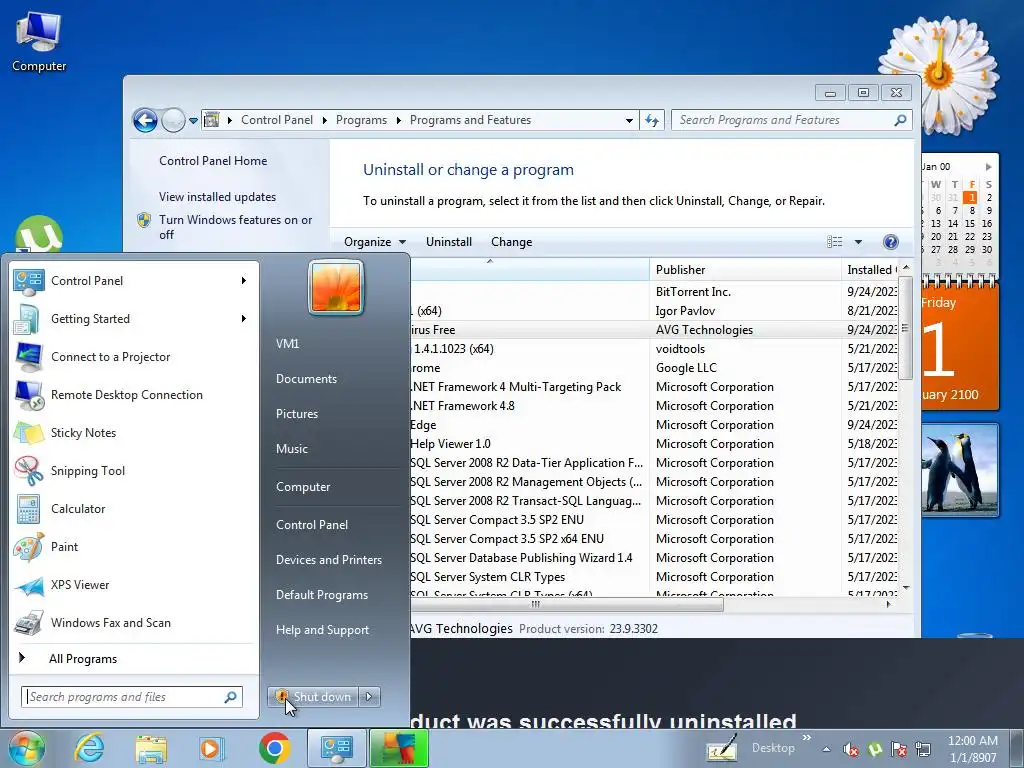Expand the Desktop toolbar chevron

[807, 738]
